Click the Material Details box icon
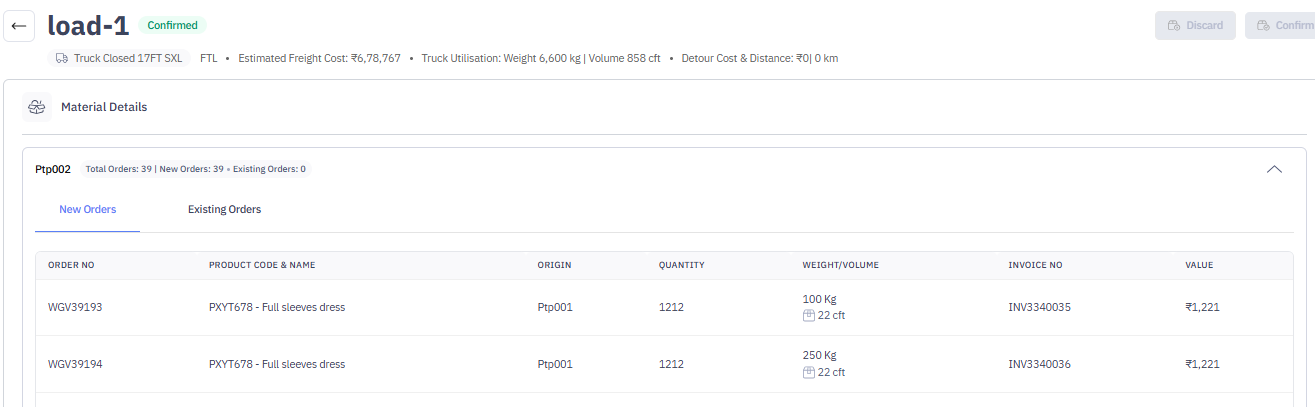1315x407 pixels. point(38,107)
